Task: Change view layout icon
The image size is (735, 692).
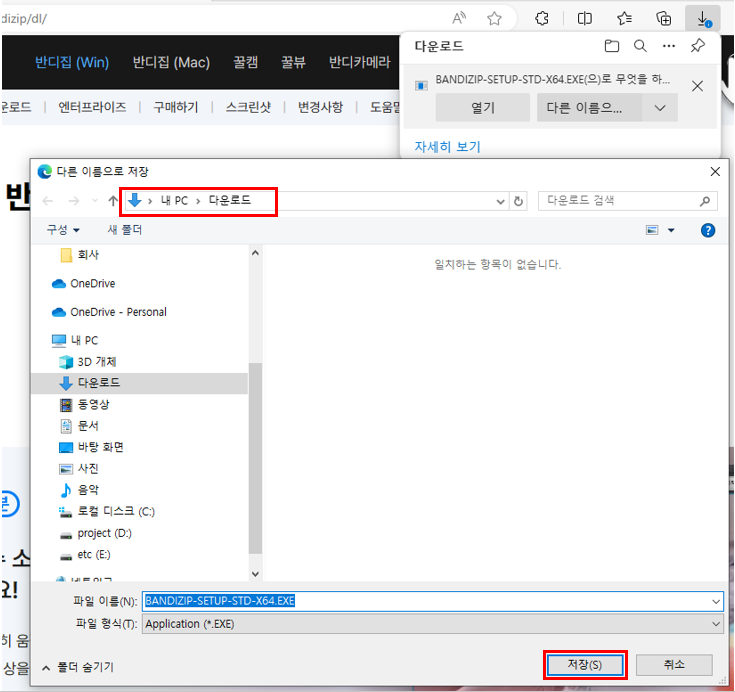Action: point(652,230)
